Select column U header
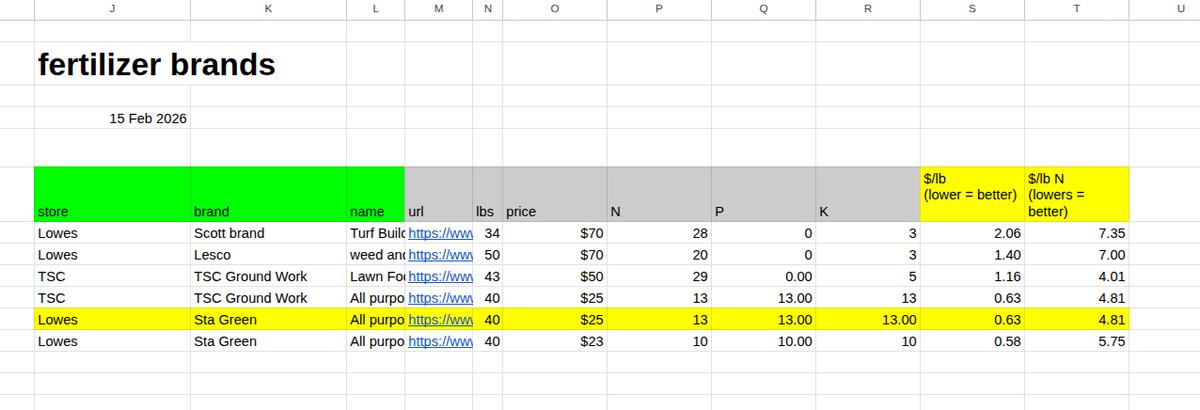This screenshot has height=410, width=1200. click(x=1165, y=8)
